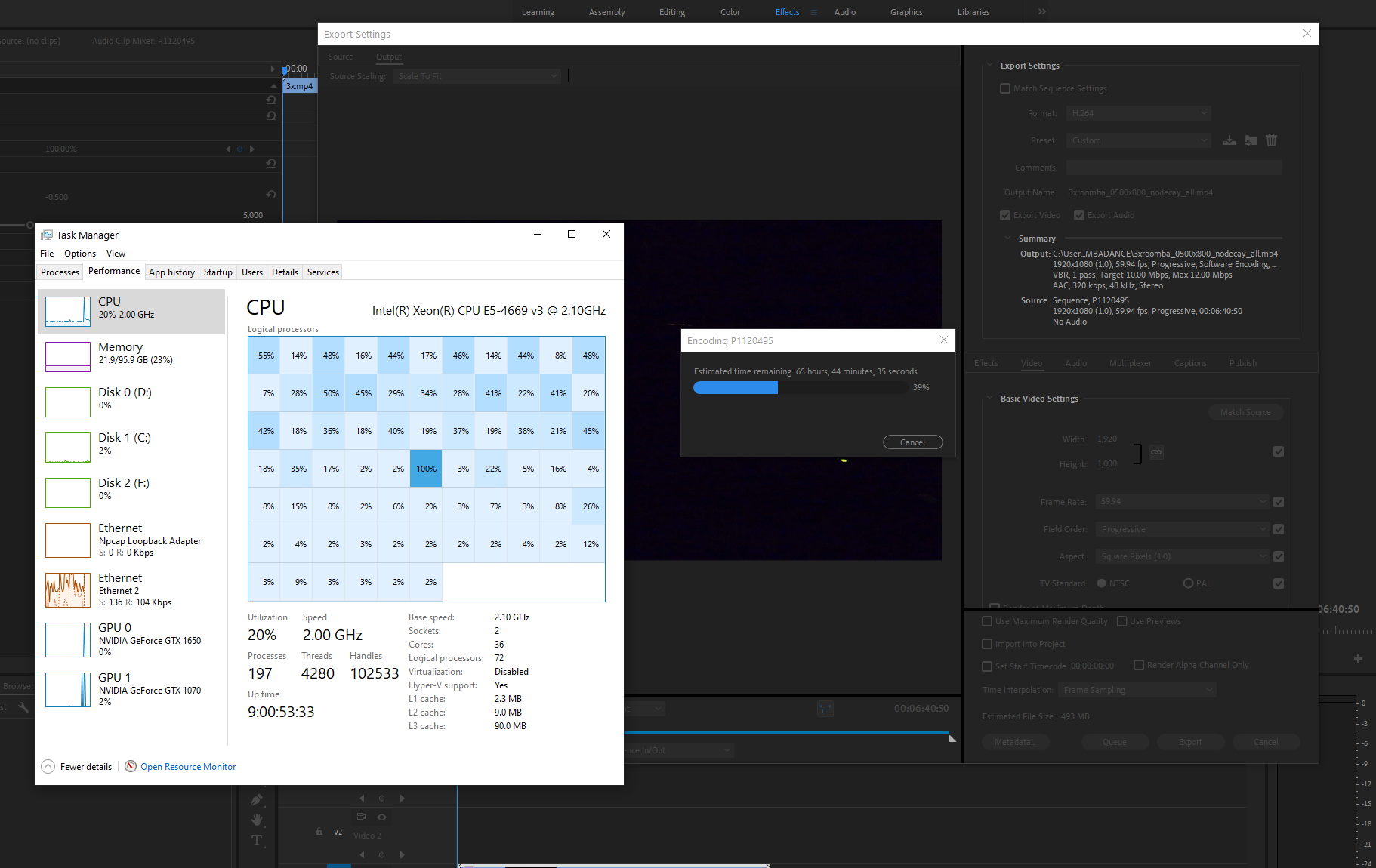This screenshot has height=868, width=1376.
Task: Switch to Processes tab in Task Manager
Action: click(60, 272)
